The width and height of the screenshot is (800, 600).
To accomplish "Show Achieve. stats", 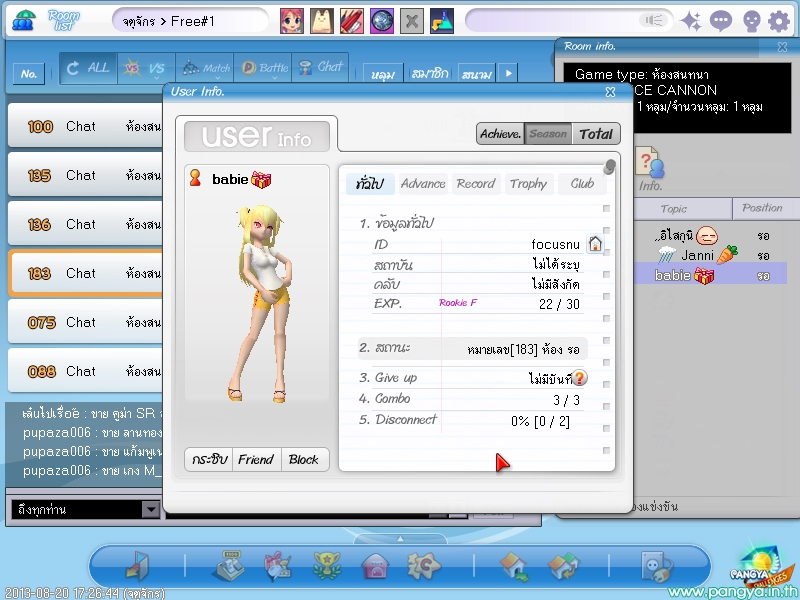I will [501, 134].
